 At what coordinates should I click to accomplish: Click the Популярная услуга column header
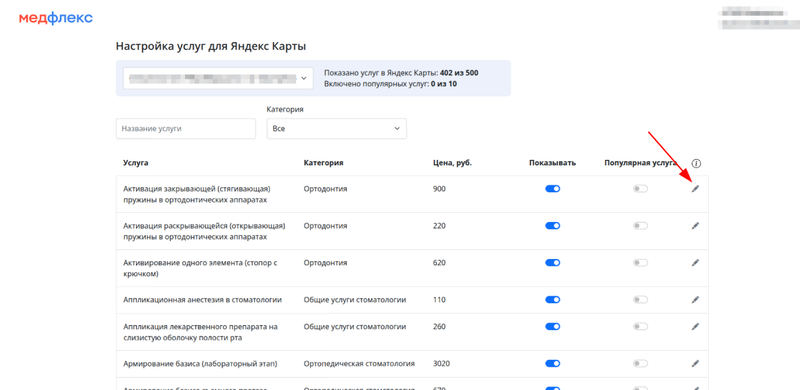click(x=640, y=163)
